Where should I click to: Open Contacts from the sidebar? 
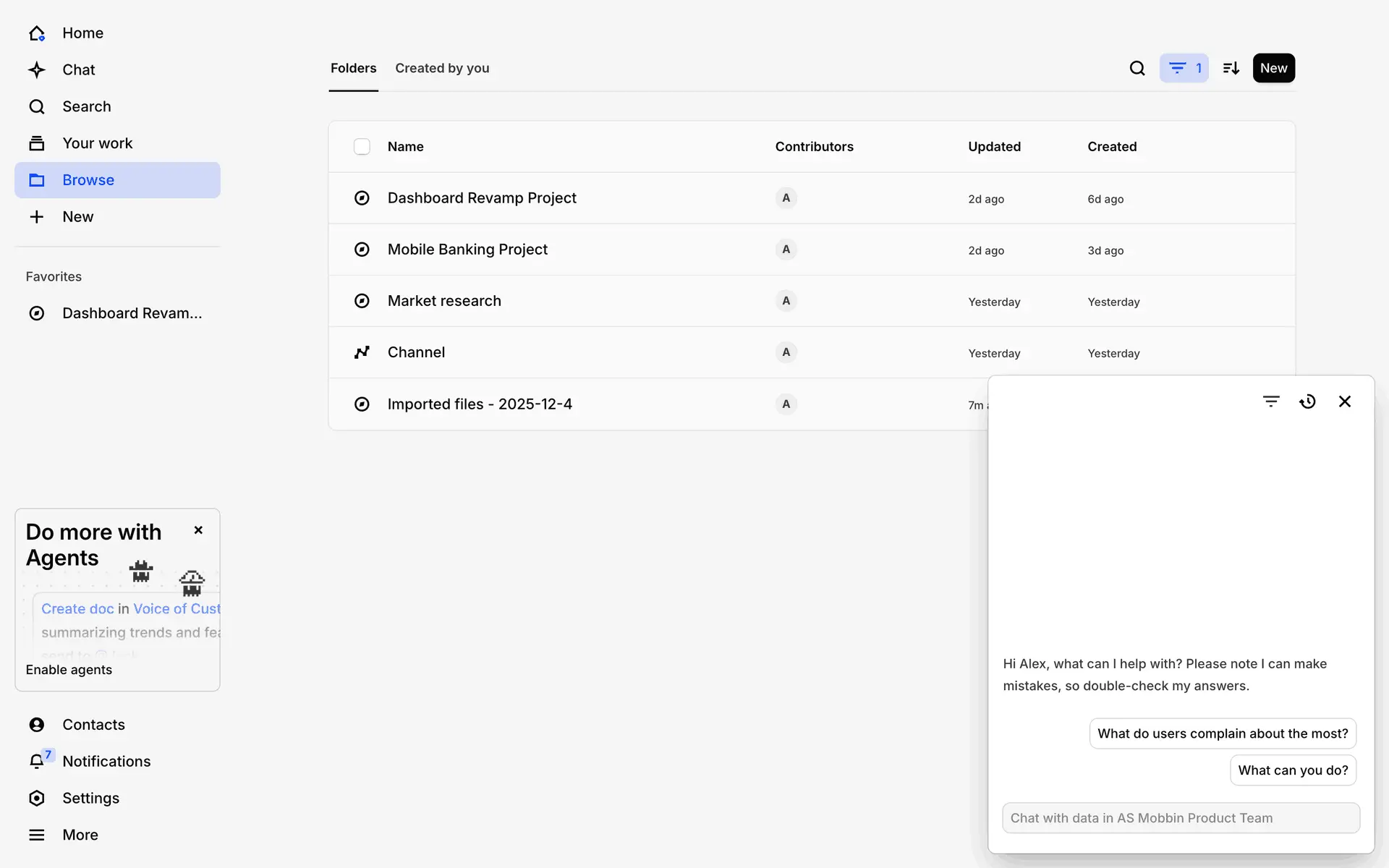pos(93,724)
